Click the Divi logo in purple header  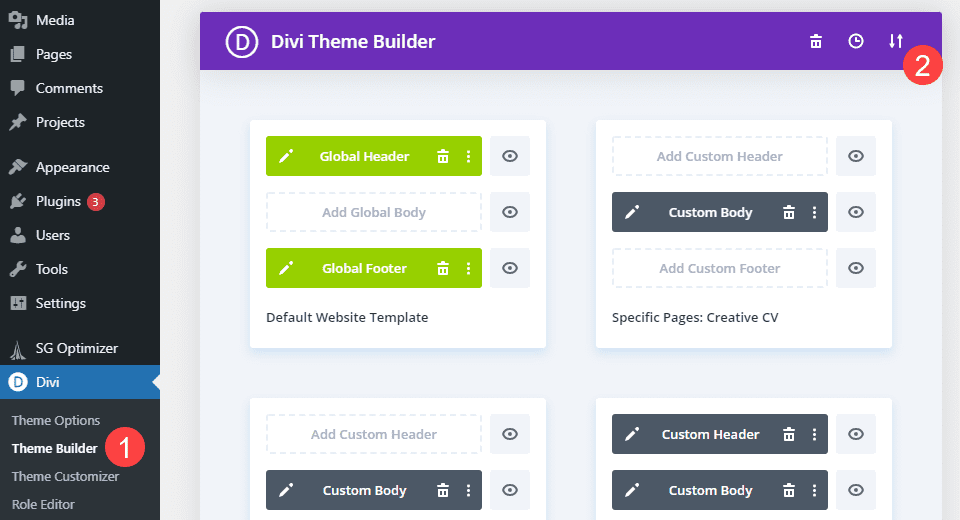click(x=242, y=42)
